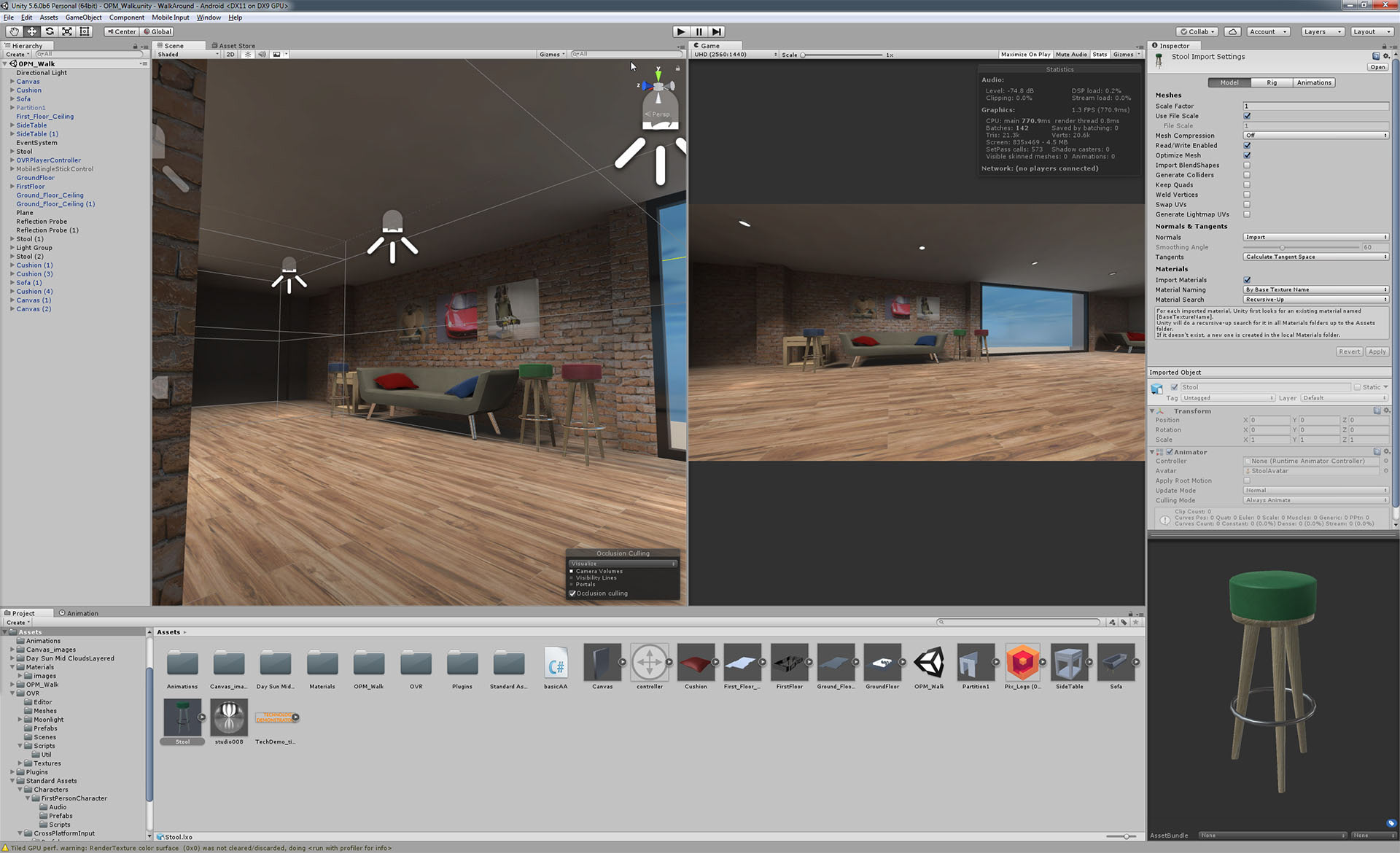The width and height of the screenshot is (1400, 853).
Task: Toggle Occlusion culling checkbox
Action: pos(572,593)
